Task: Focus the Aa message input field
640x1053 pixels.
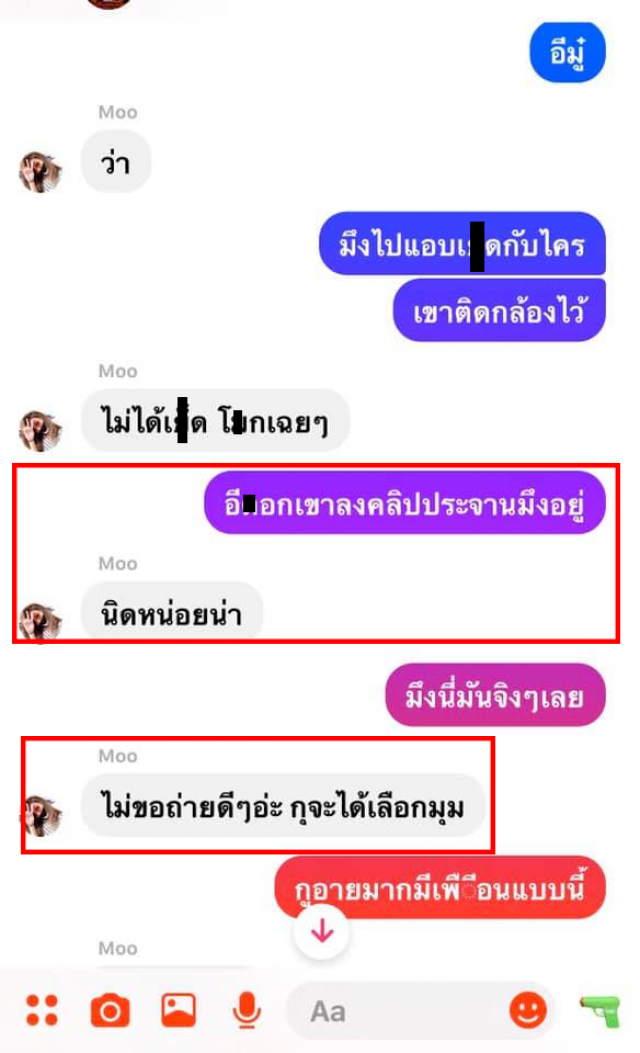Action: click(420, 1010)
